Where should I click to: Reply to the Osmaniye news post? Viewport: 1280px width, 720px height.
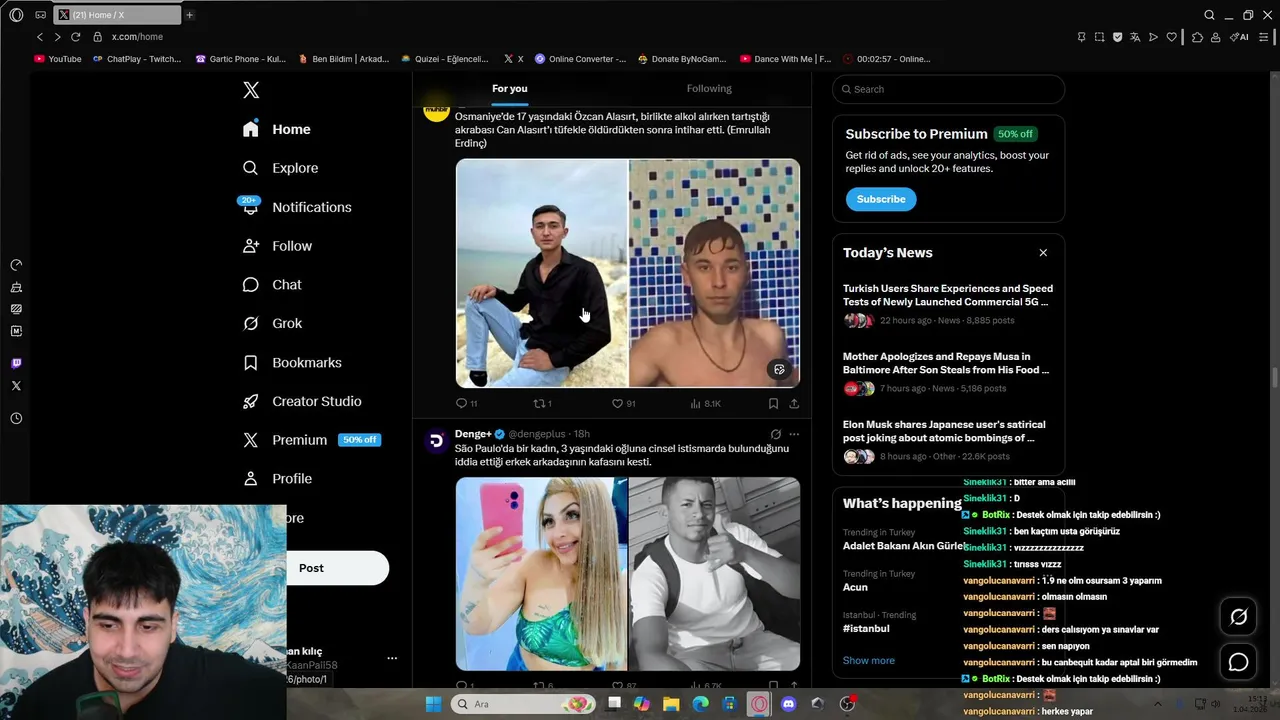(466, 404)
